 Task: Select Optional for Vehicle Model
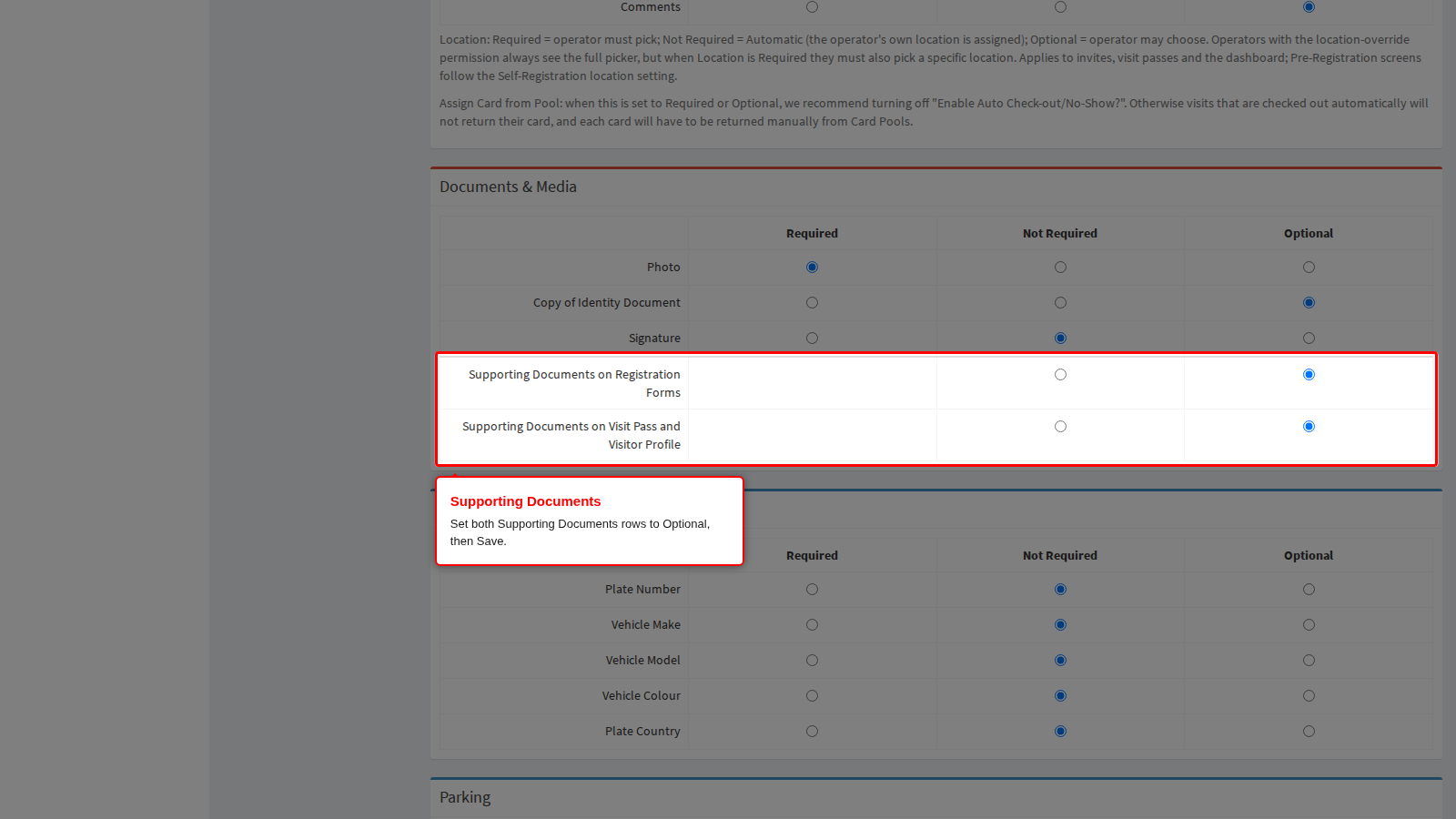point(1309,661)
